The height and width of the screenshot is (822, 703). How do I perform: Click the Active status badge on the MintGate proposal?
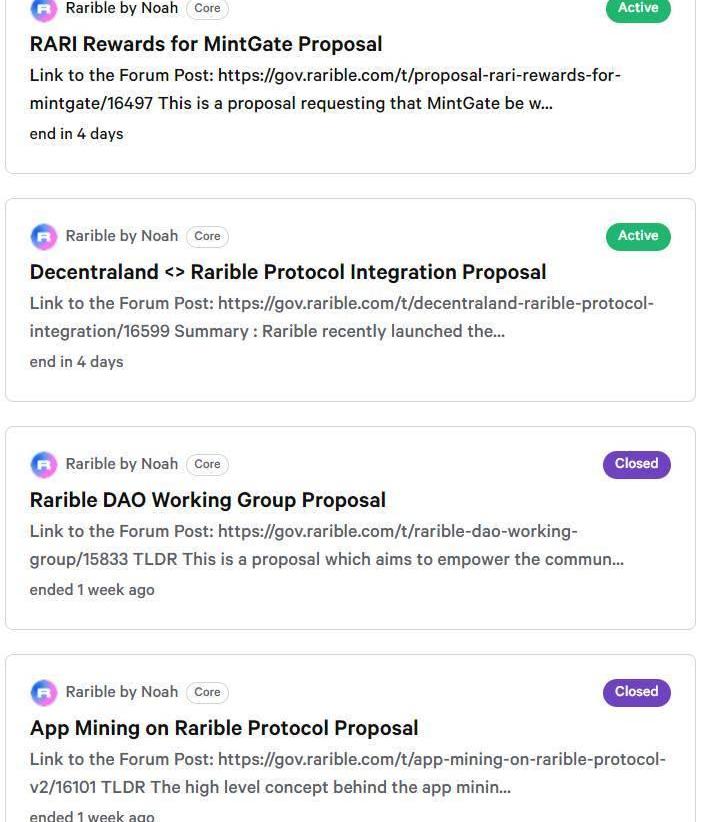tap(638, 9)
